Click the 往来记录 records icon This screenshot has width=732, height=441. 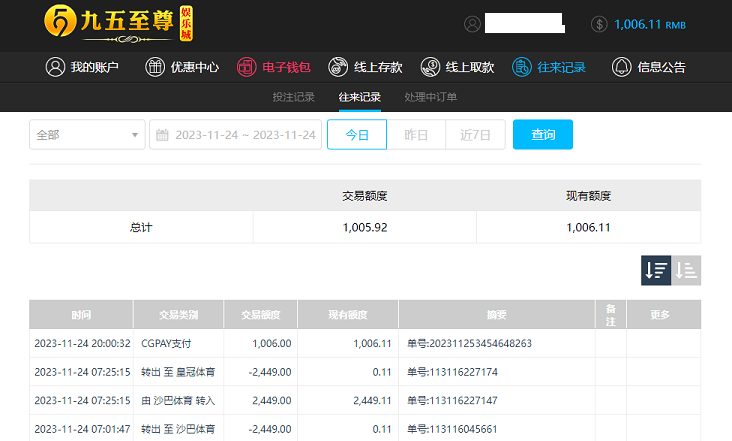tap(521, 67)
